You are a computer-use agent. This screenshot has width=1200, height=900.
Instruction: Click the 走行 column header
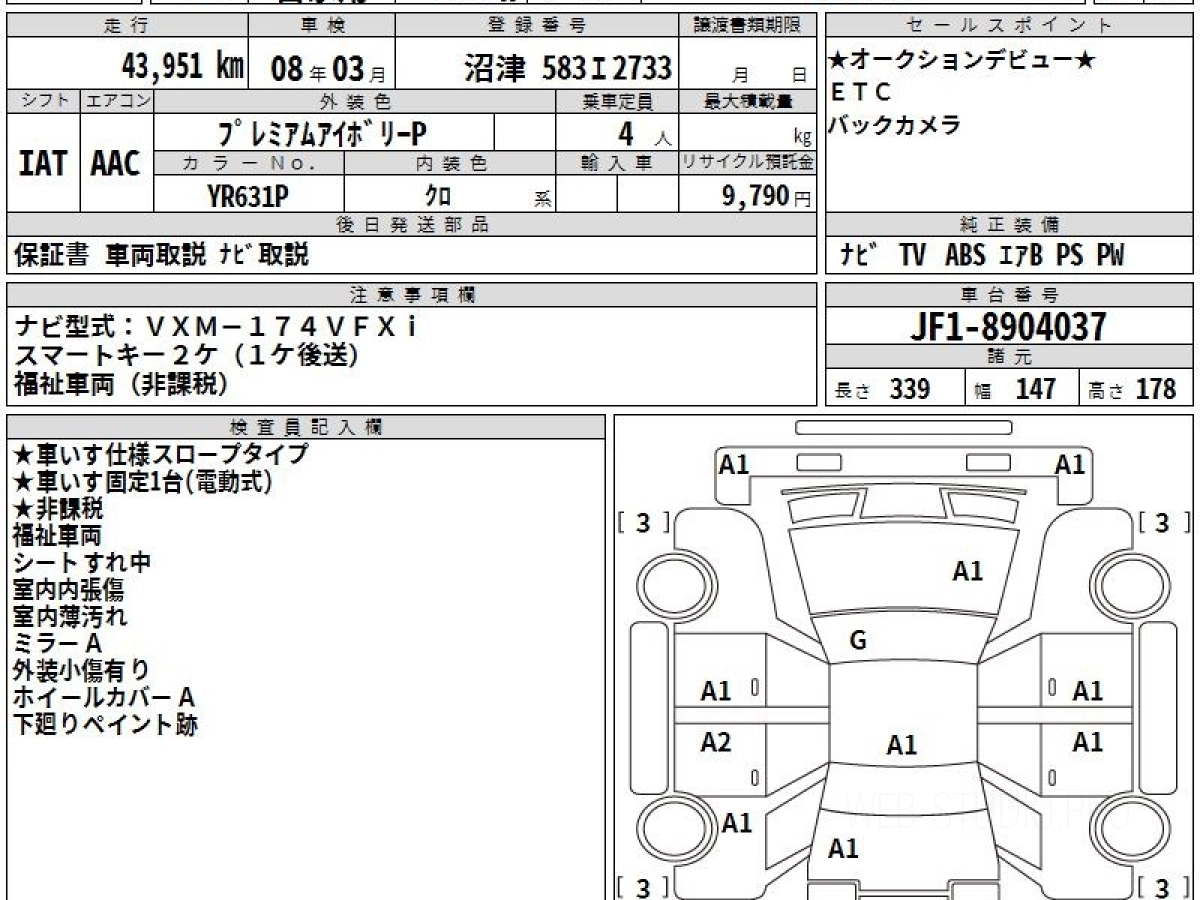coord(125,26)
